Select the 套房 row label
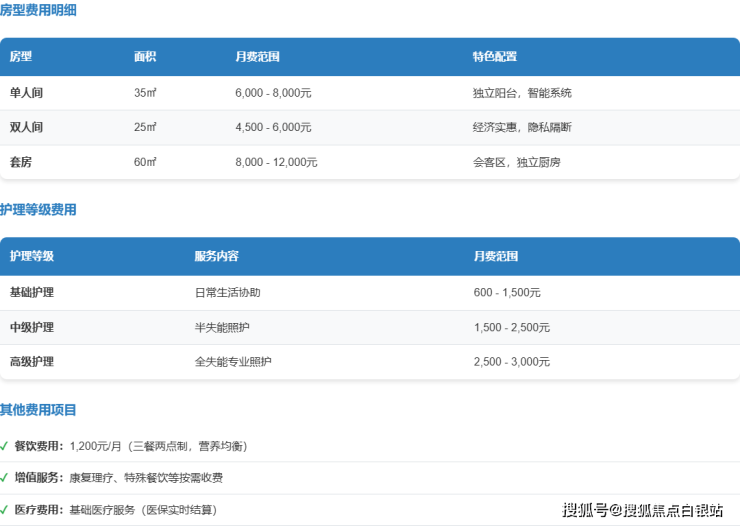Image resolution: width=740 pixels, height=526 pixels. pyautogui.click(x=21, y=162)
